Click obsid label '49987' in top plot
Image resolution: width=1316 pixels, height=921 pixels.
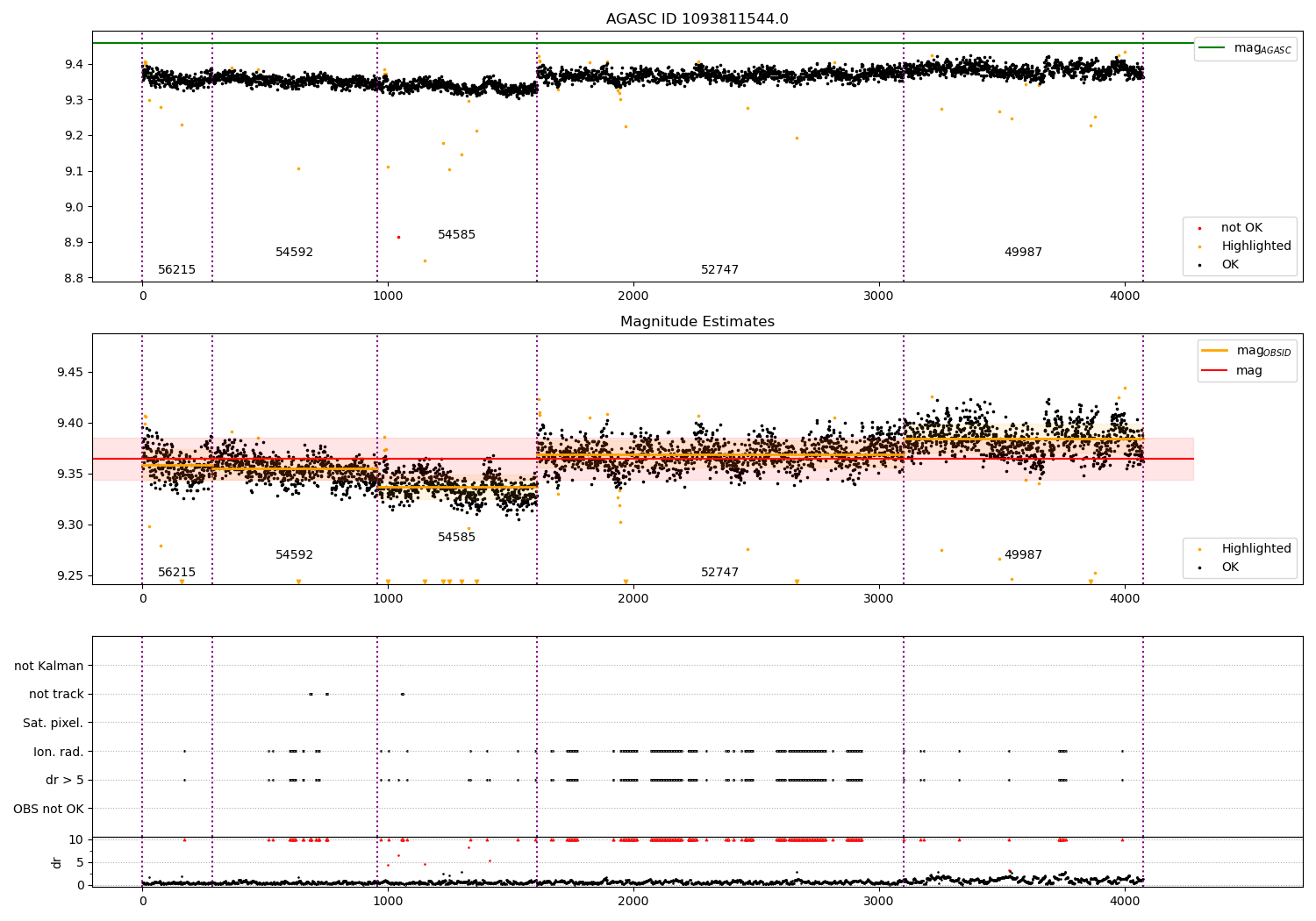pyautogui.click(x=1024, y=253)
